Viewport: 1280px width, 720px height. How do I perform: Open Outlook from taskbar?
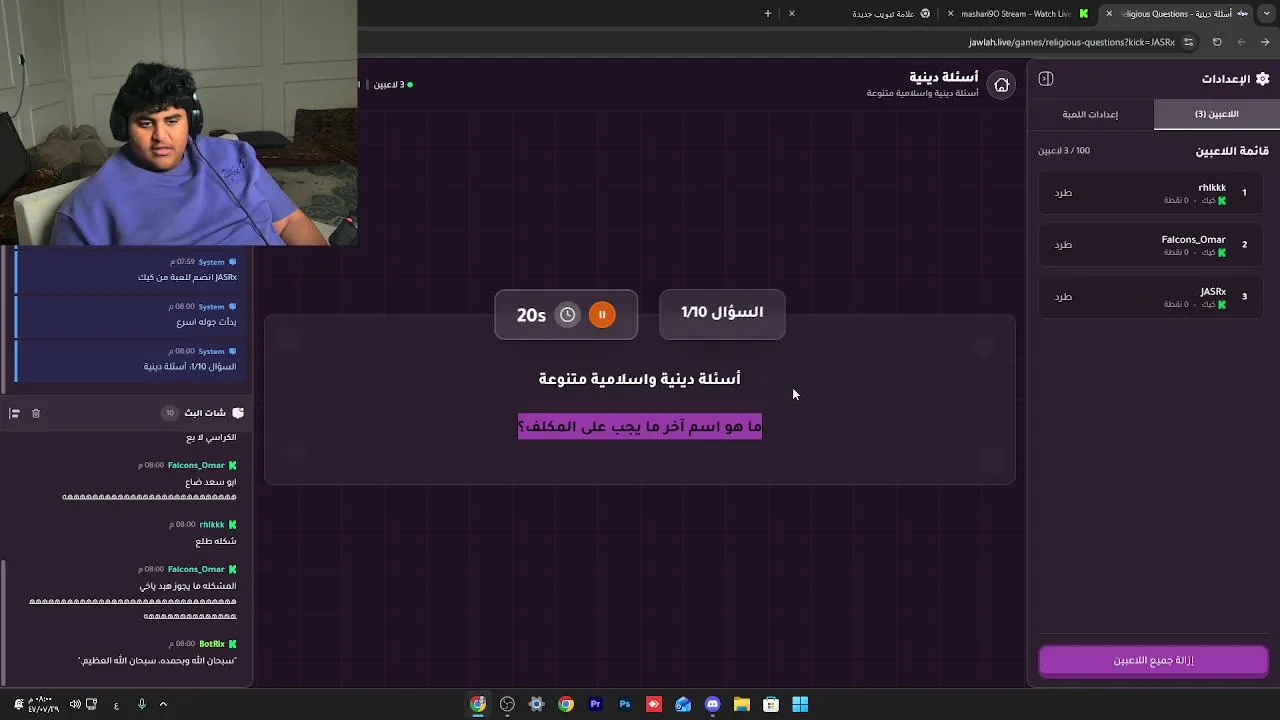(x=683, y=705)
